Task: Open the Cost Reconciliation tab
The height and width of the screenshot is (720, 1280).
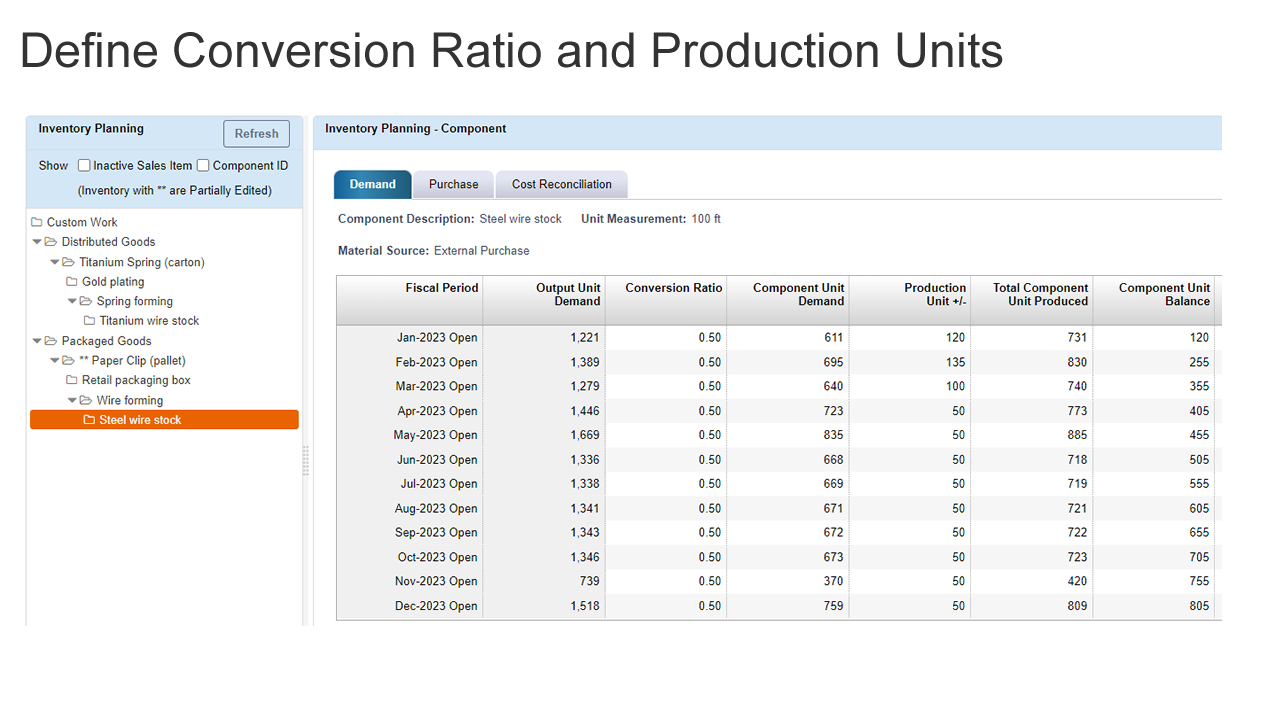Action: tap(561, 184)
